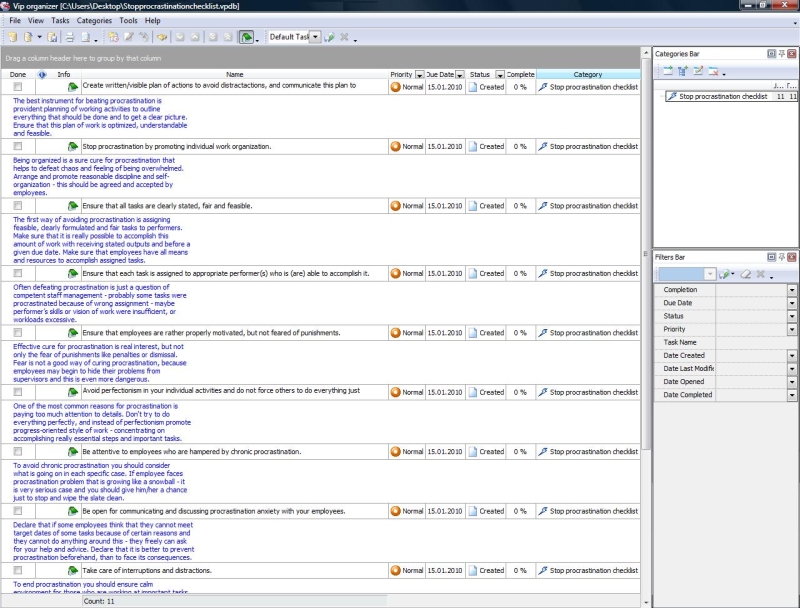Click the Task Name filter input field
This screenshot has height=608, width=800.
point(755,342)
